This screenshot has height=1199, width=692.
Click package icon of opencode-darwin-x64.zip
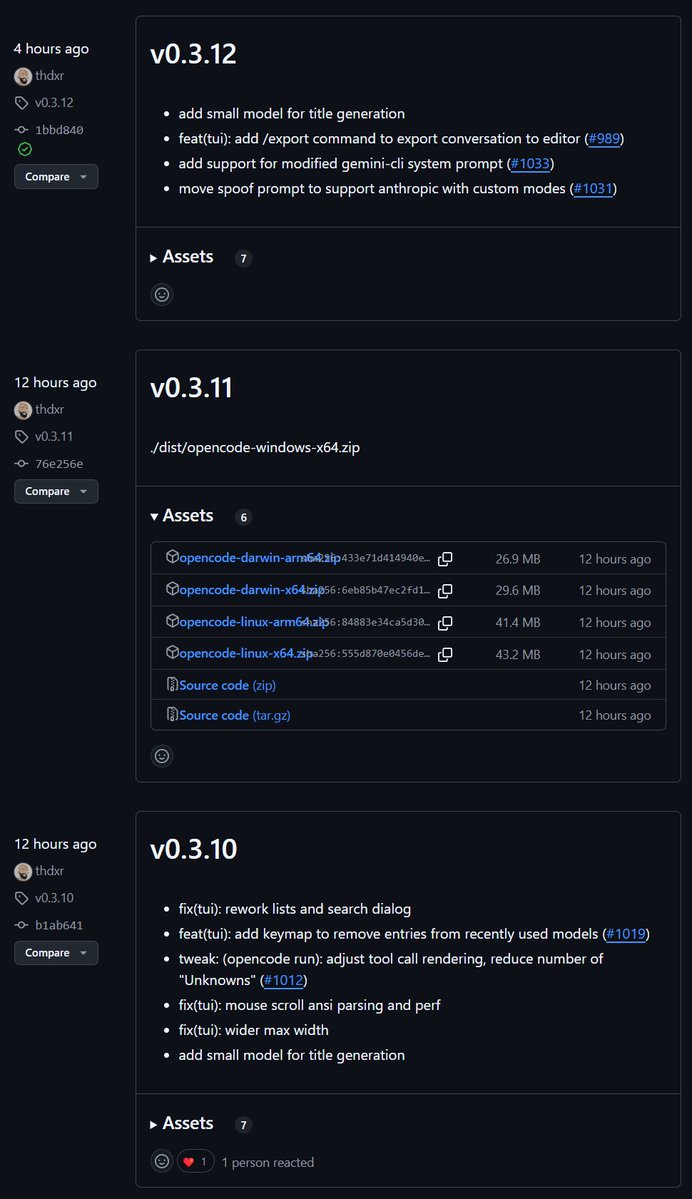(x=172, y=589)
